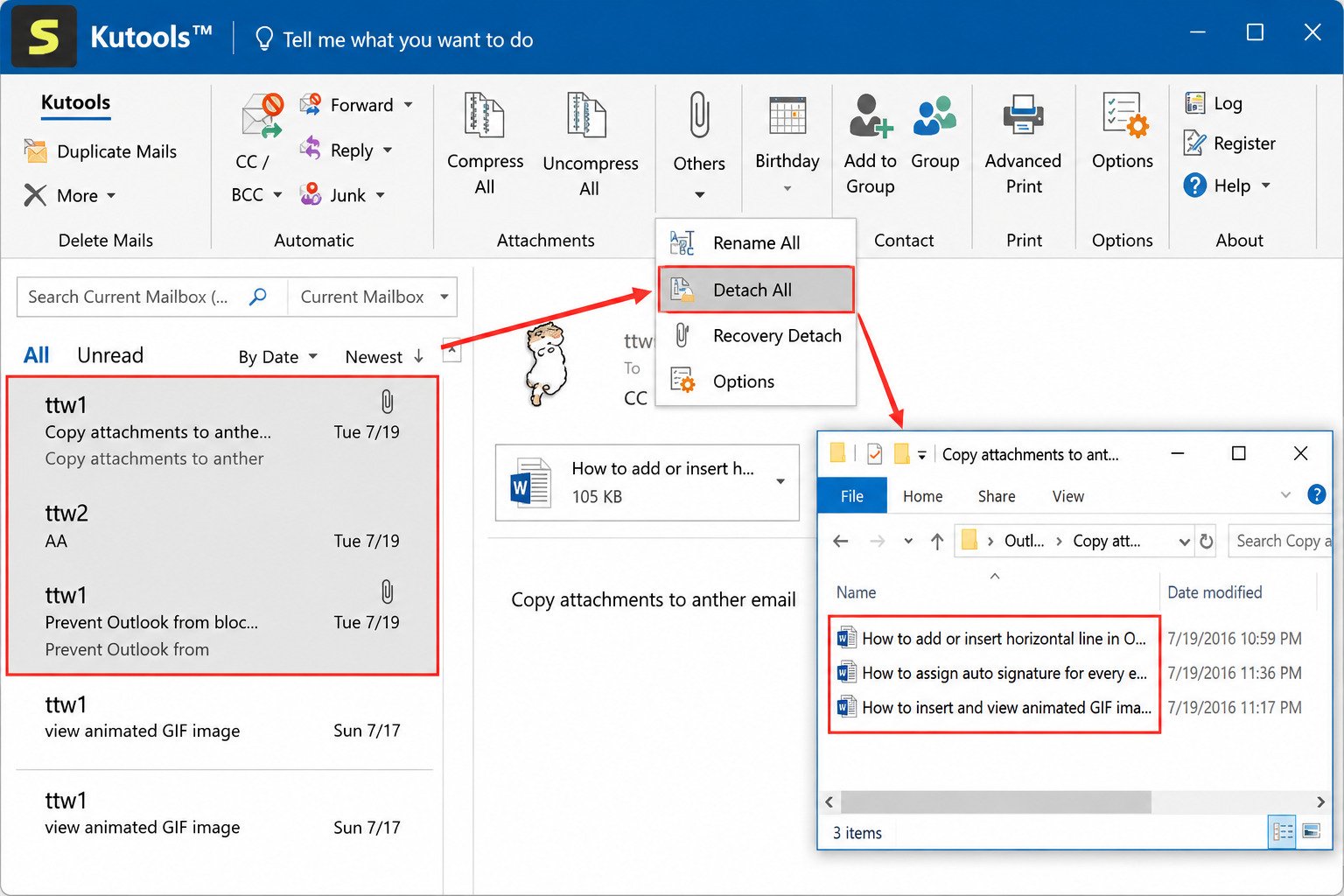The width and height of the screenshot is (1344, 896).
Task: Choose Rename All from the menu
Action: pos(756,243)
